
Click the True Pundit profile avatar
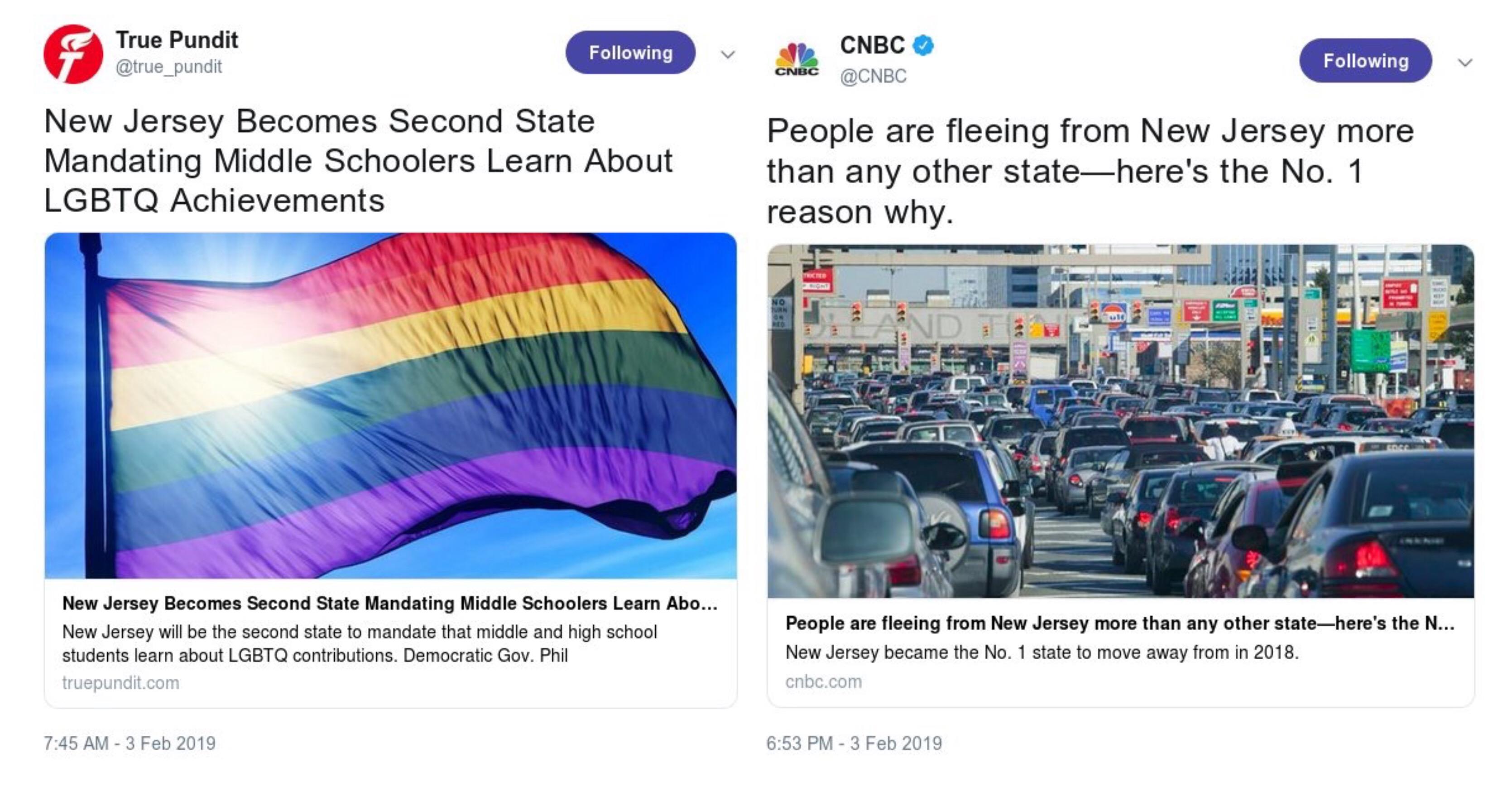pyautogui.click(x=73, y=54)
